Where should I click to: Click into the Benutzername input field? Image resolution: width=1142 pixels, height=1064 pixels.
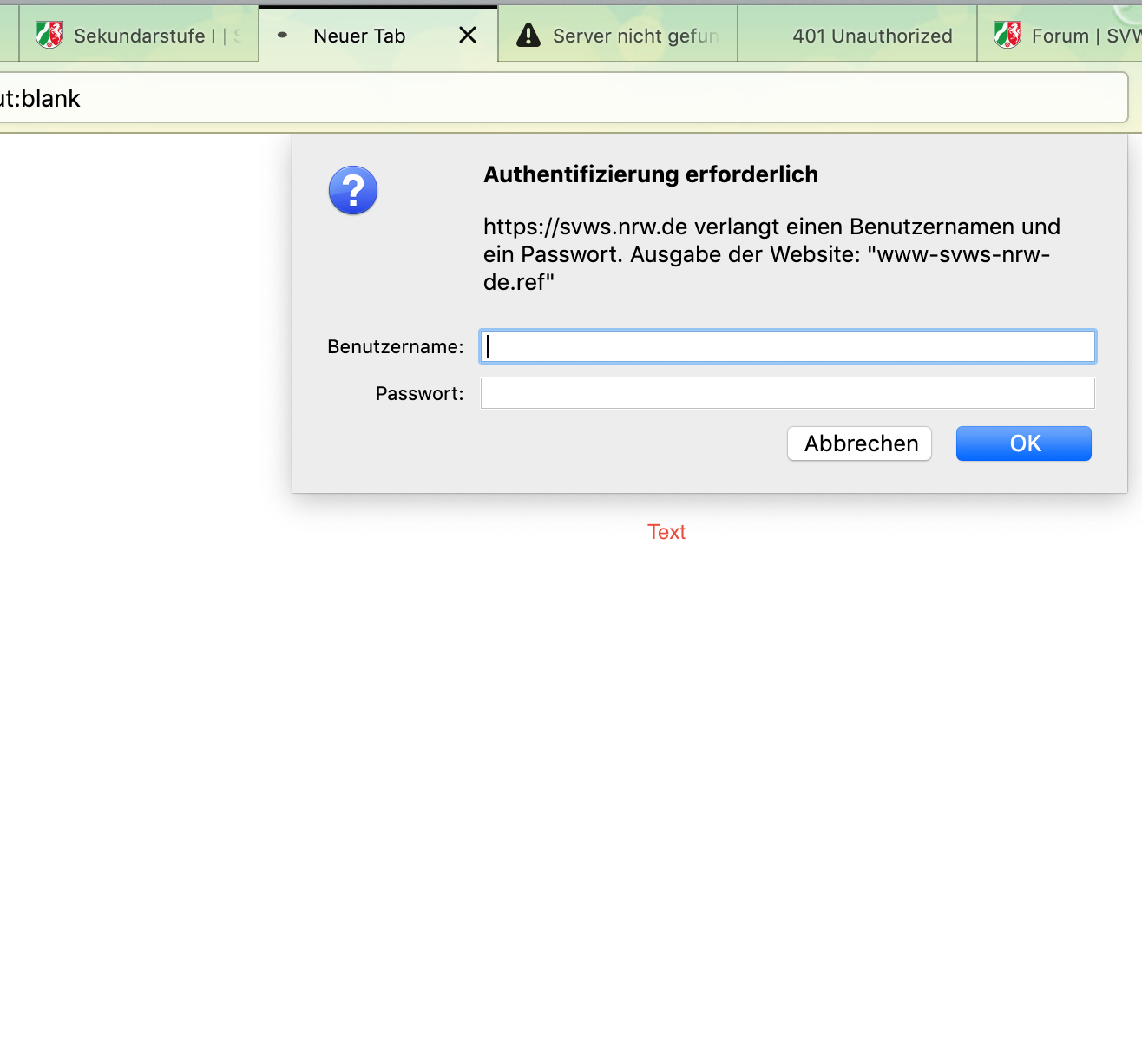(787, 346)
